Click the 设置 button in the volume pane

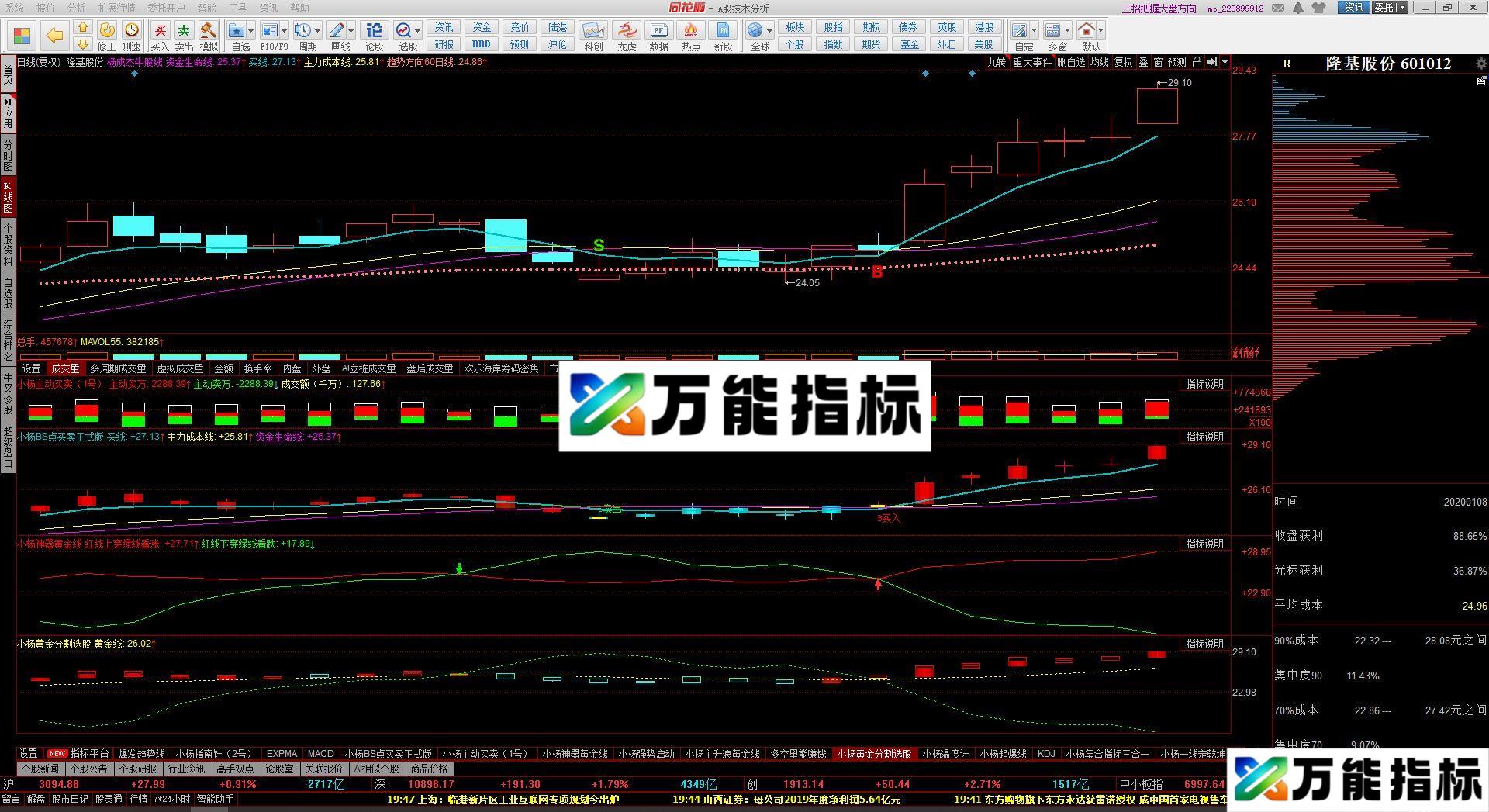[x=32, y=368]
